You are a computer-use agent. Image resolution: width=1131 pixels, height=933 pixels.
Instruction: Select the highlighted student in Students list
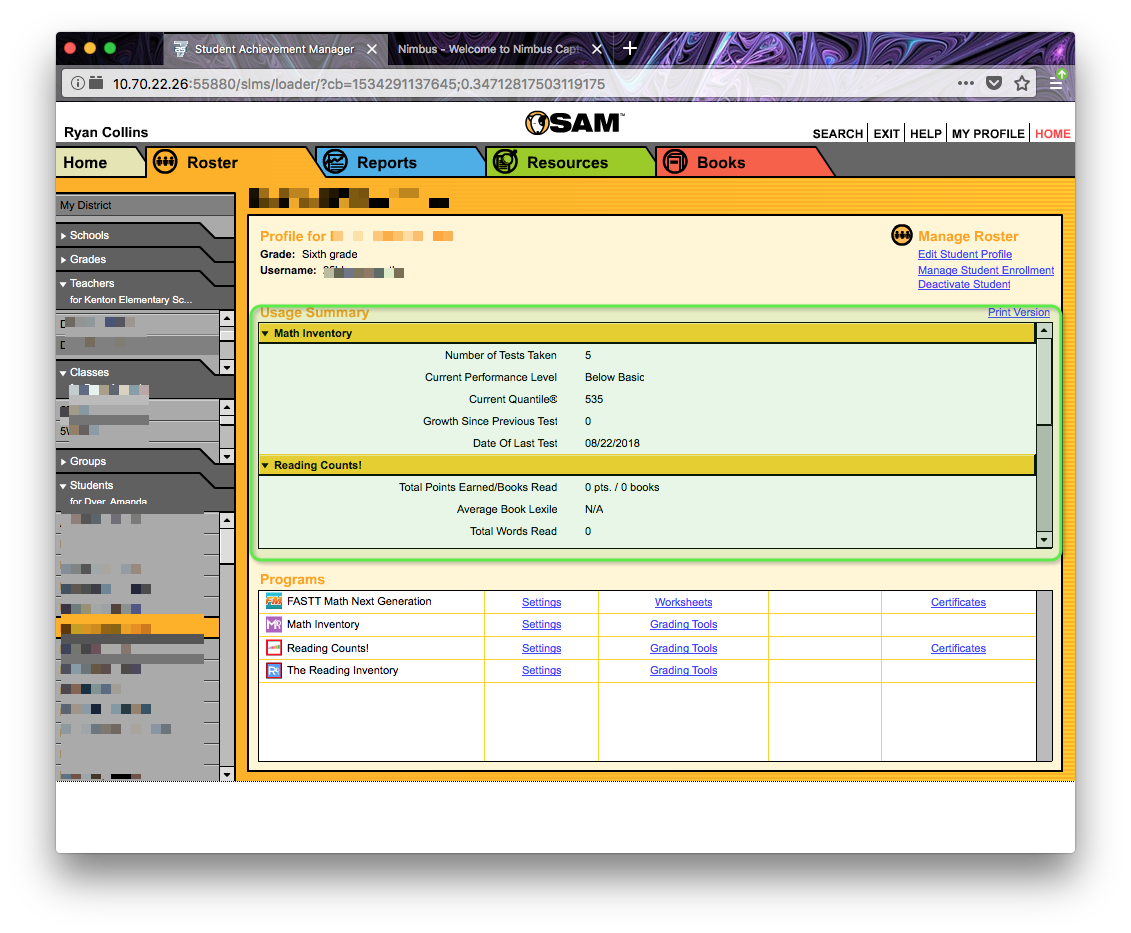[x=138, y=626]
